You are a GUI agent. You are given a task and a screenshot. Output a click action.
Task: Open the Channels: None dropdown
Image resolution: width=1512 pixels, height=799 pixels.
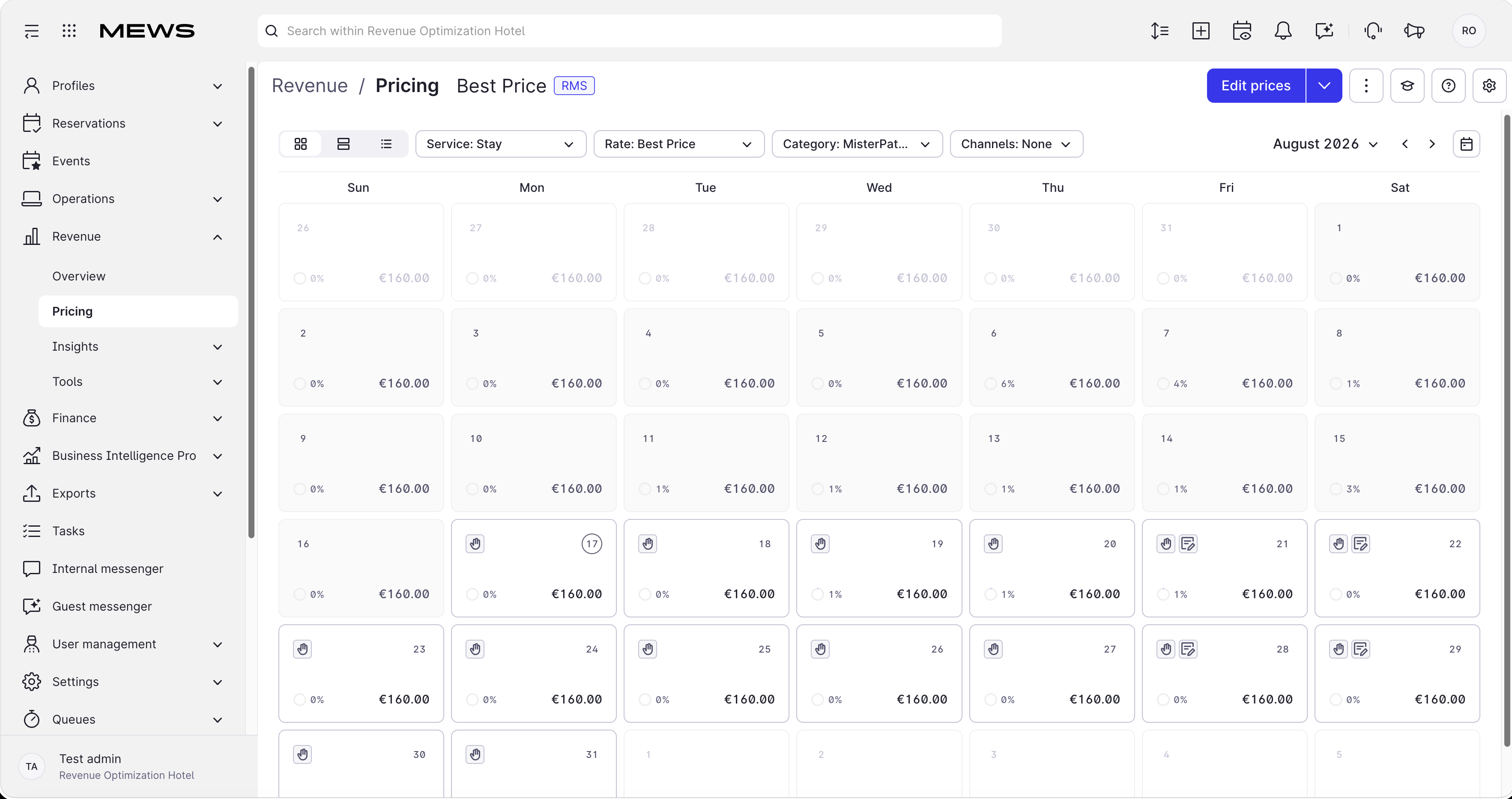pyautogui.click(x=1016, y=144)
